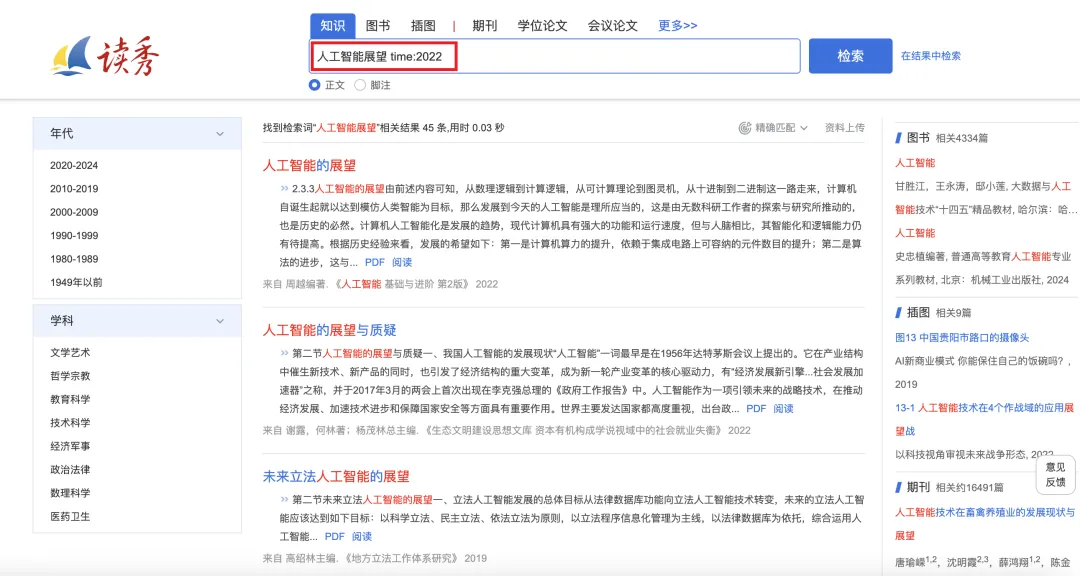
Task: Filter by subject 技术科学
Action: click(x=70, y=423)
